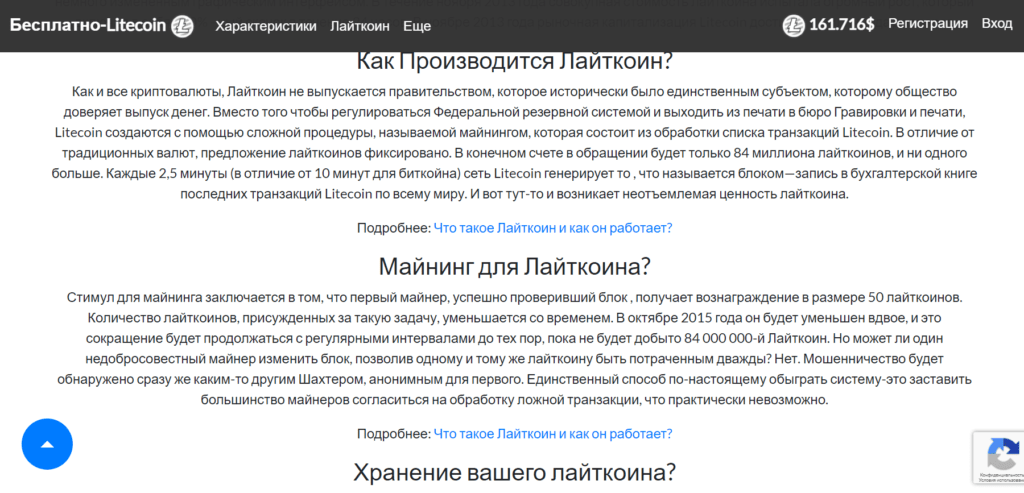
Task: Click the 161.716$ price value
Action: click(x=842, y=25)
